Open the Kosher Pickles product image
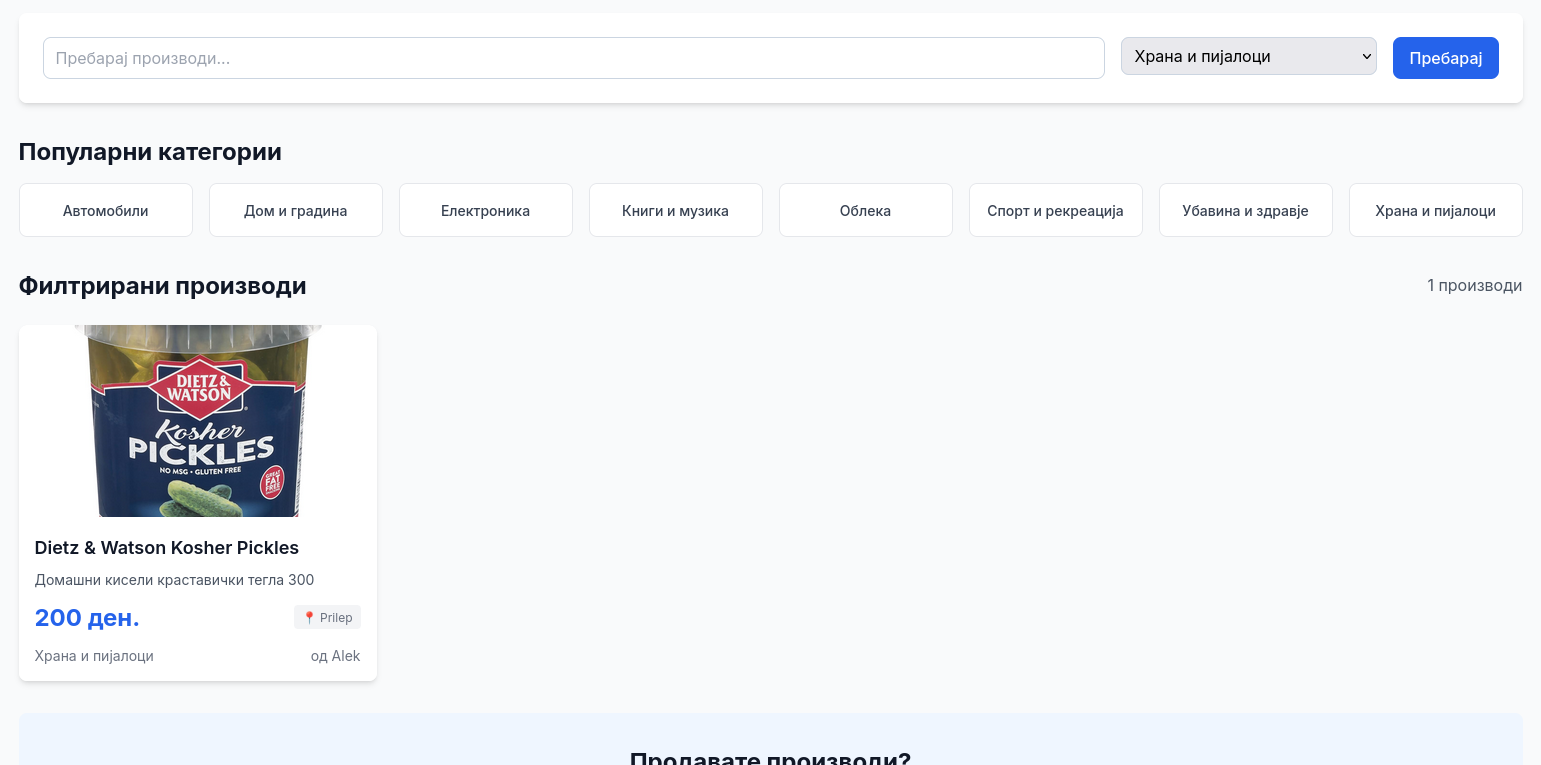The height and width of the screenshot is (765, 1541). coord(198,421)
